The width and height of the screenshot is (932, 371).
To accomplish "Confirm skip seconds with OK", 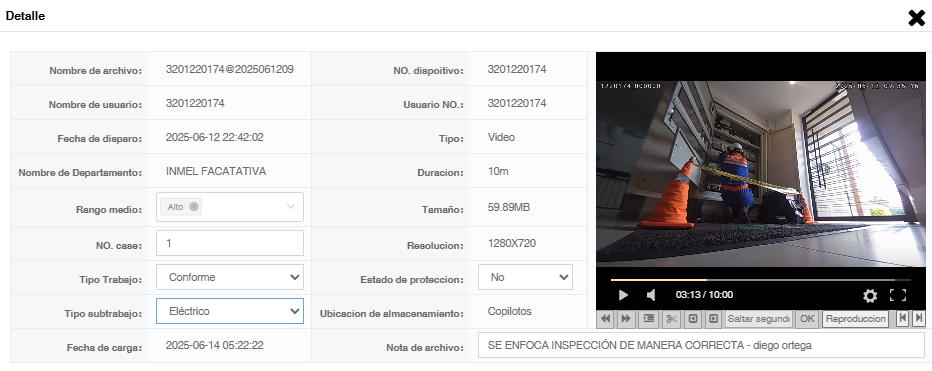I will [807, 319].
